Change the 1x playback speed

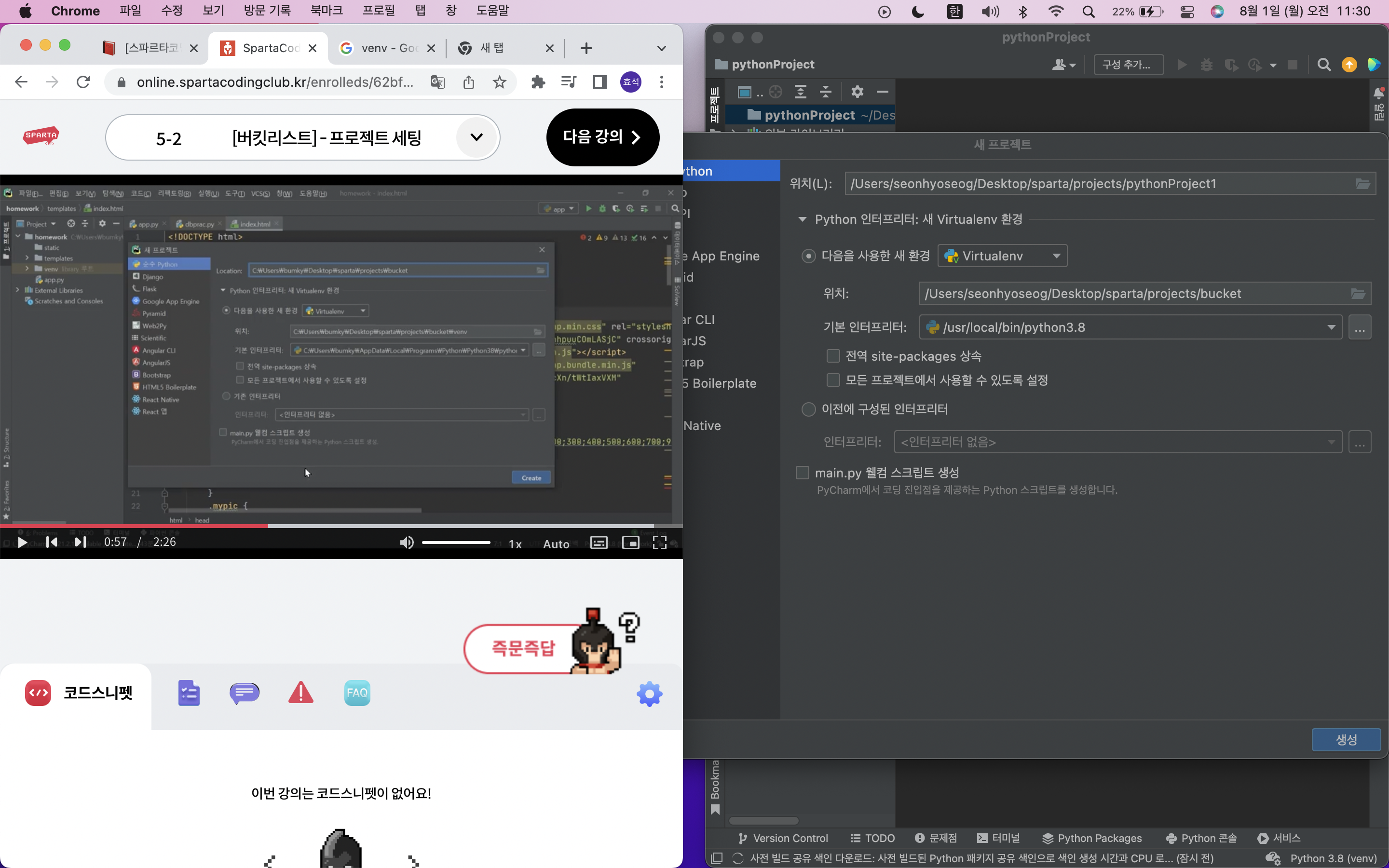click(515, 544)
